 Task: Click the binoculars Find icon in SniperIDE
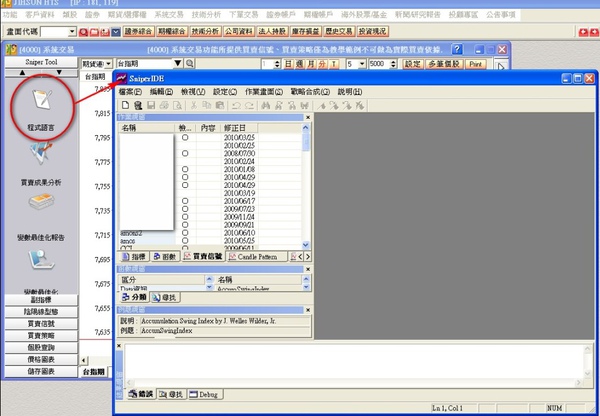266,105
